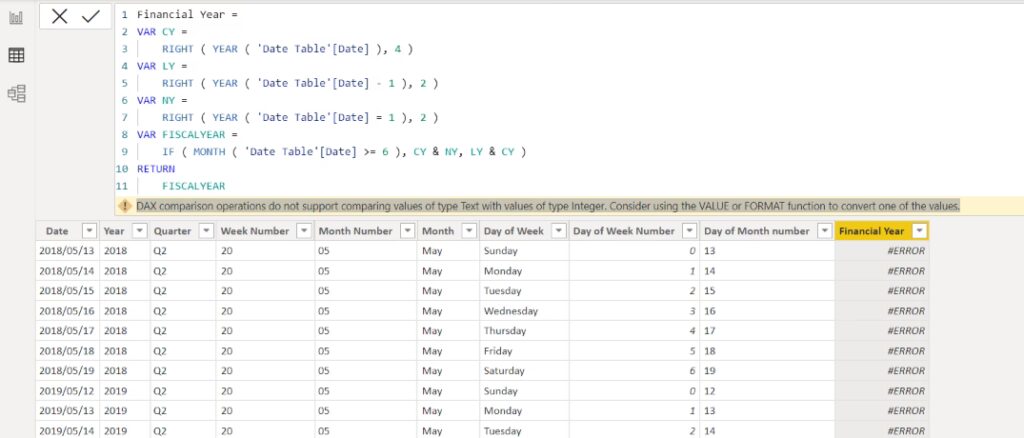The image size is (1024, 438).
Task: Open the Year column filter dropdown
Action: (x=139, y=231)
